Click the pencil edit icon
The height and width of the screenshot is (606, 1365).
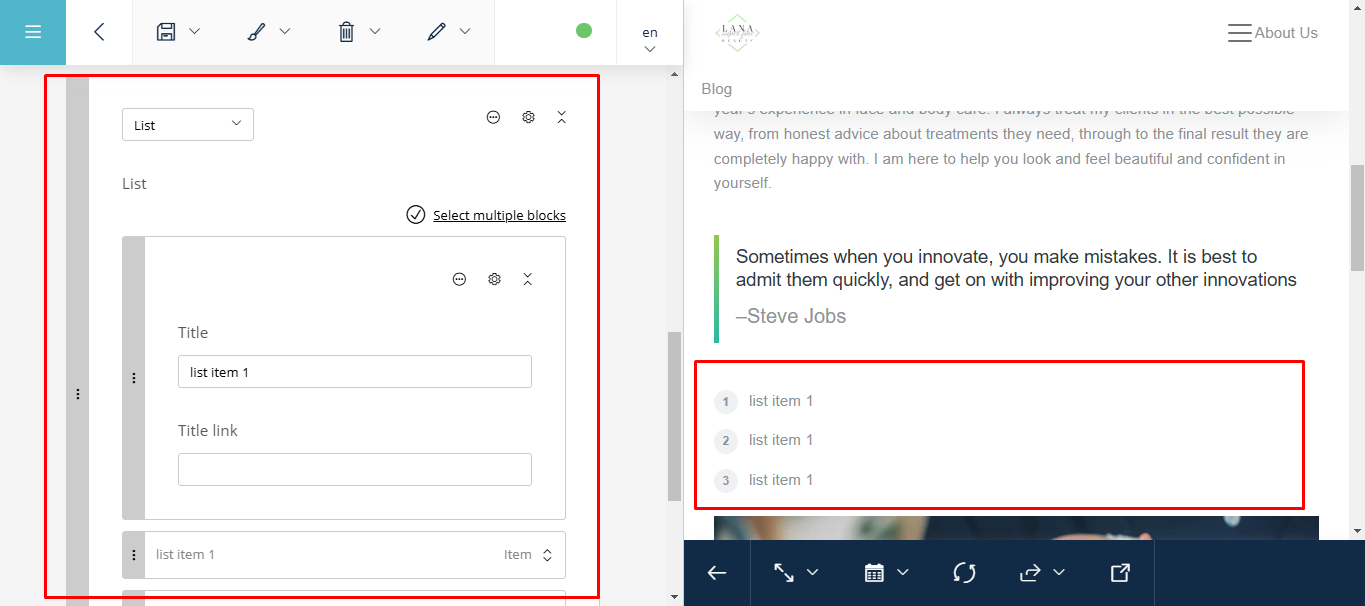pos(436,32)
